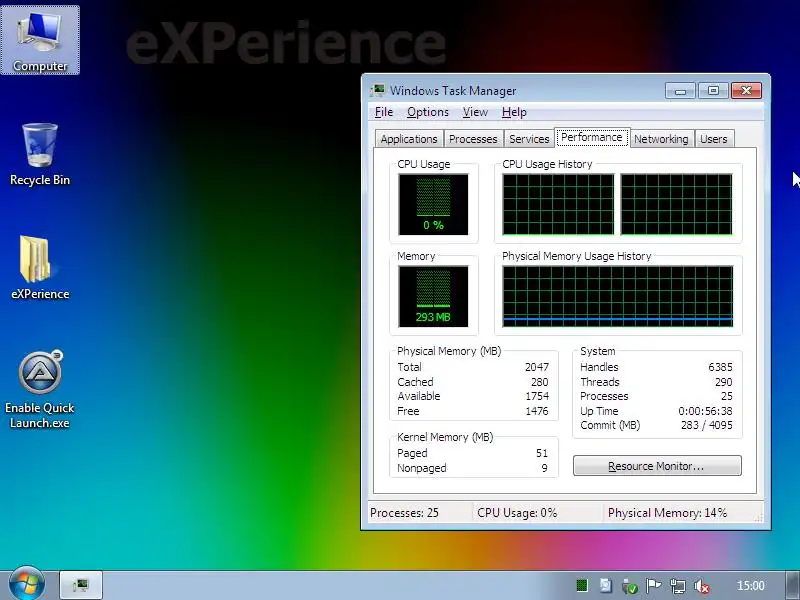Click the Nonpaged kernel memory value 9
This screenshot has height=600, width=800.
544,468
